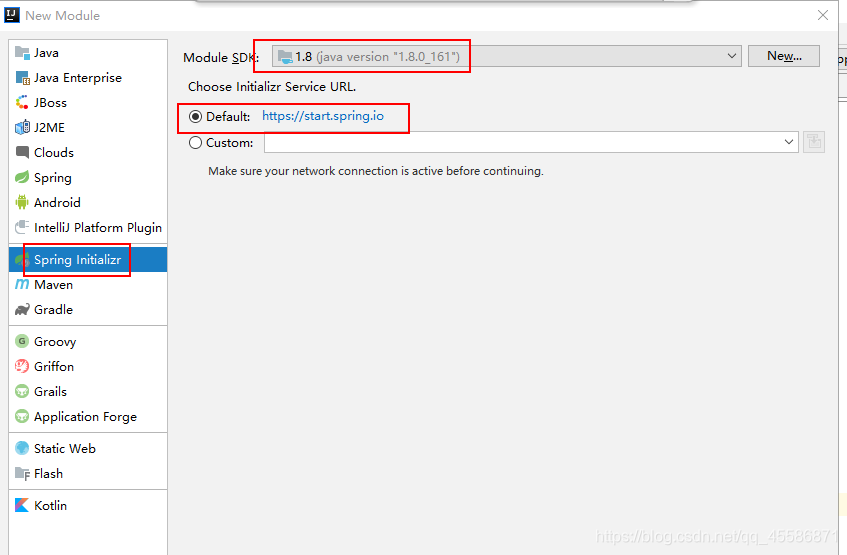Click the Java Enterprise icon
This screenshot has height=555, width=847.
click(x=22, y=78)
